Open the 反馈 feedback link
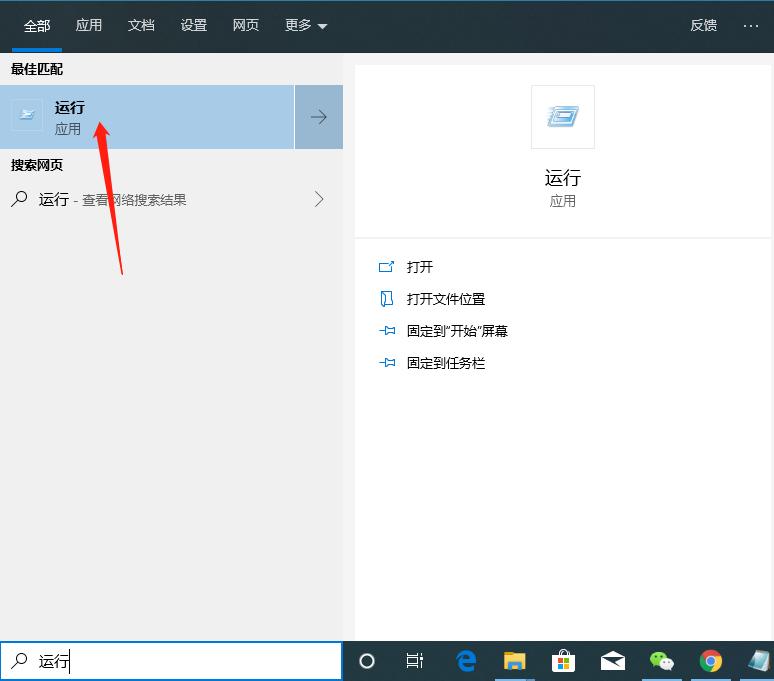Image resolution: width=774 pixels, height=681 pixels. click(x=703, y=25)
